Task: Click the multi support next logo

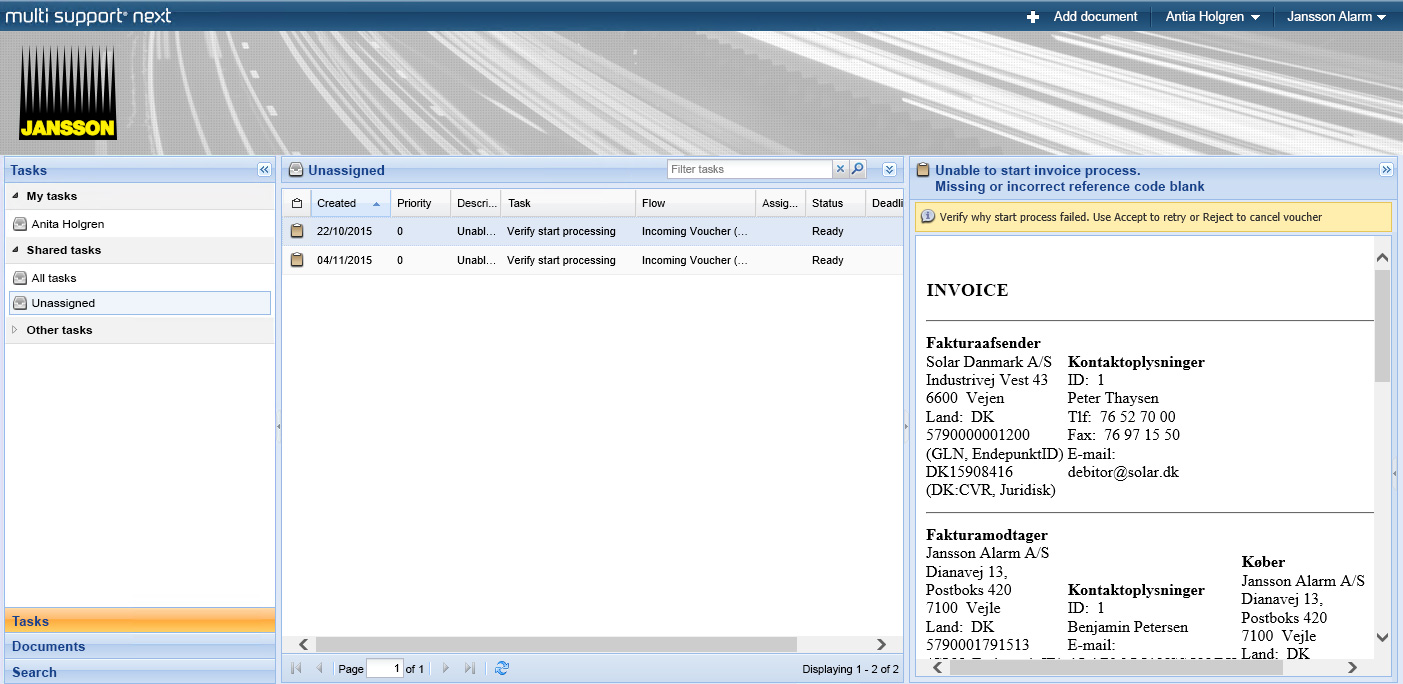Action: point(88,16)
